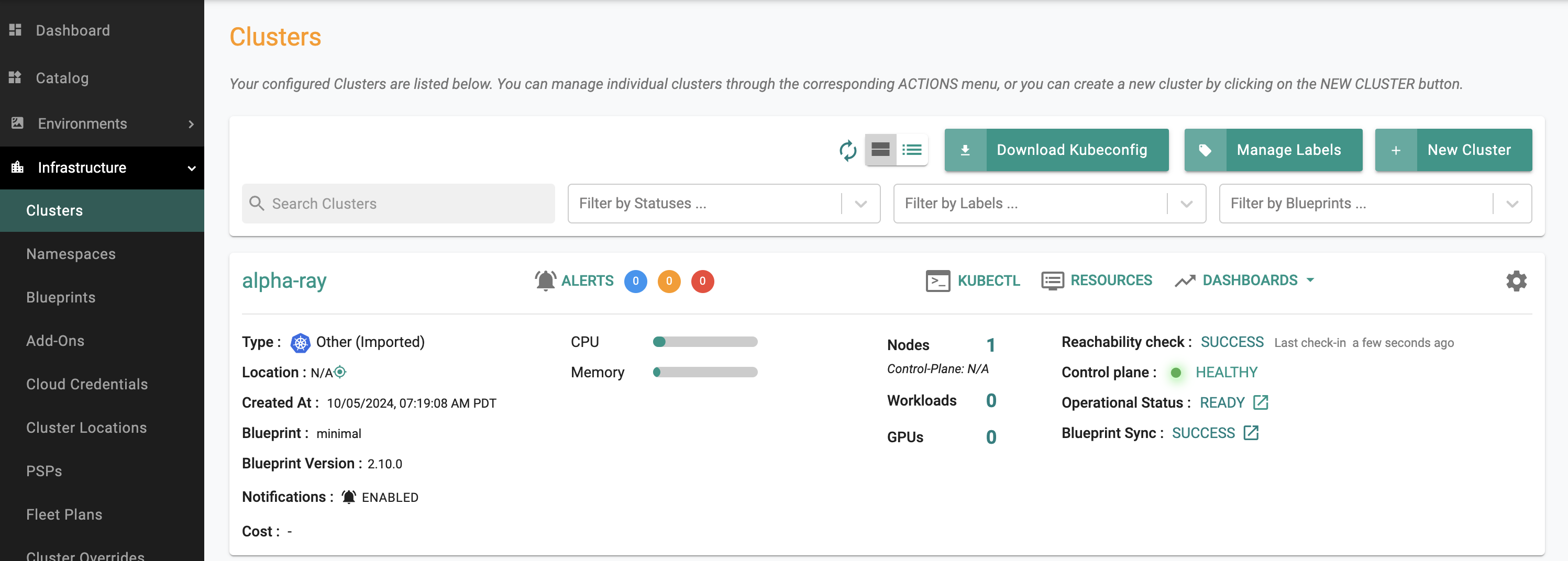Open Namespaces in sidebar
This screenshot has height=561, width=1568.
click(71, 254)
